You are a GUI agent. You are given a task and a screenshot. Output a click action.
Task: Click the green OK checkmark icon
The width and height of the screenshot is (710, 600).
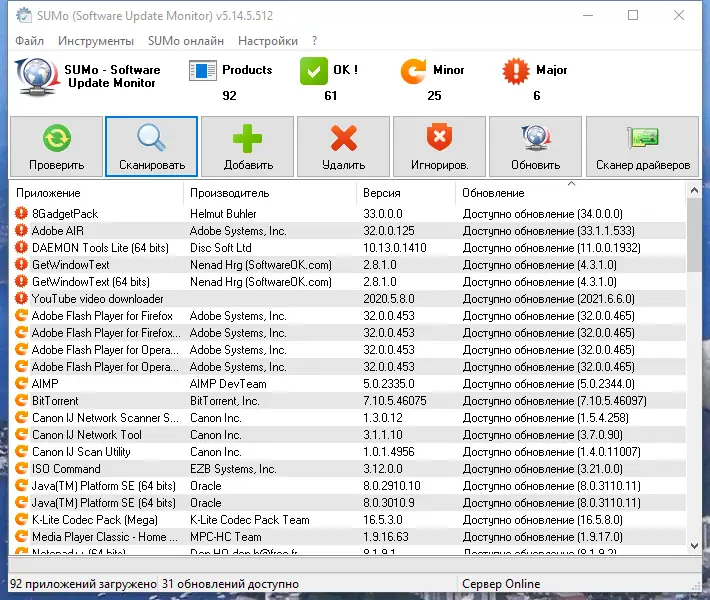click(x=313, y=71)
